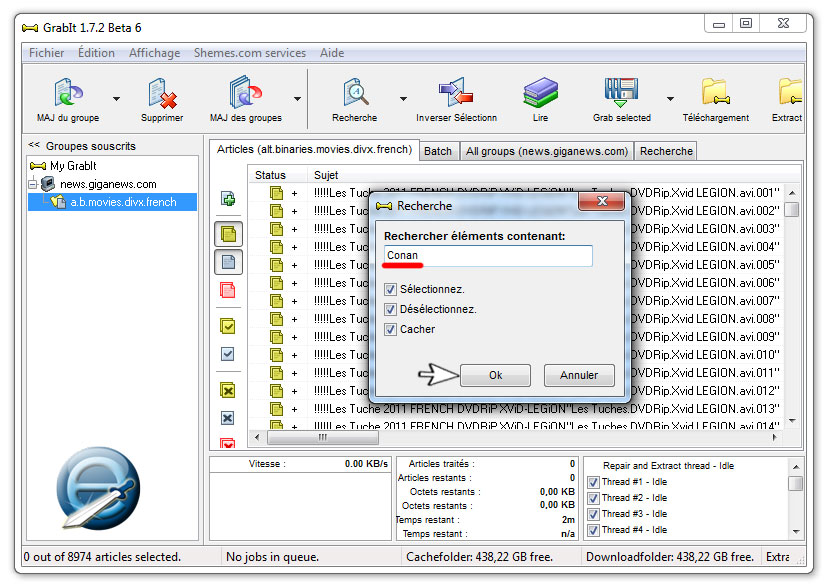
Task: Toggle the Sélectionnez checkbox
Action: pyautogui.click(x=390, y=289)
